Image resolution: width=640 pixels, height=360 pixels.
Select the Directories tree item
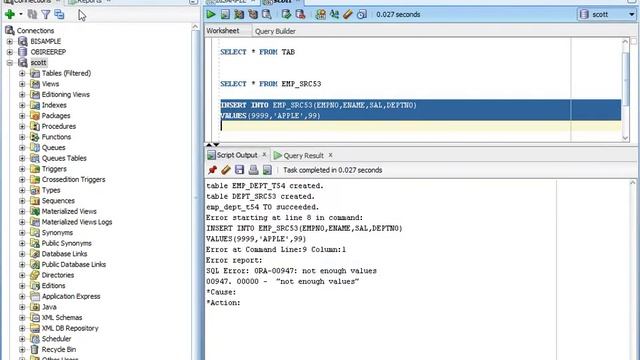click(58, 275)
